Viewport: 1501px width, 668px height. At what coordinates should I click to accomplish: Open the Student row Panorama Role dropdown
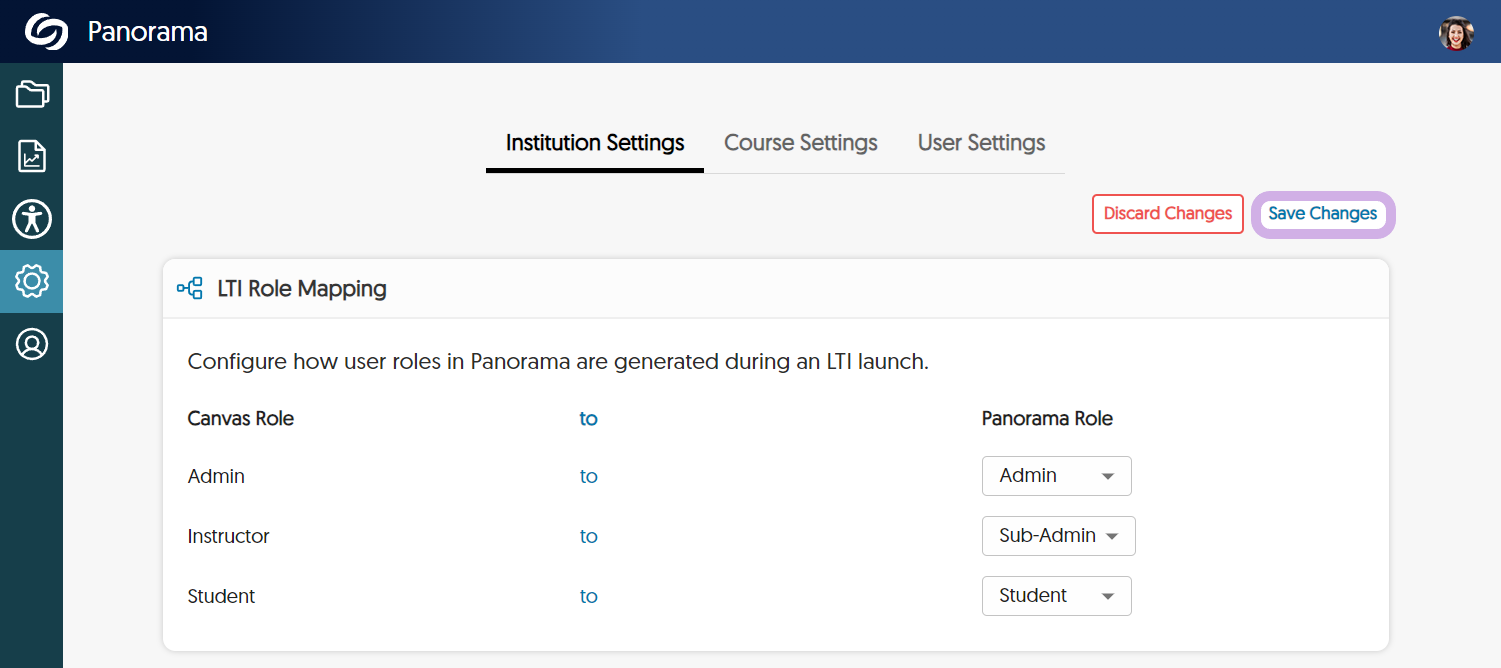pyautogui.click(x=1057, y=596)
